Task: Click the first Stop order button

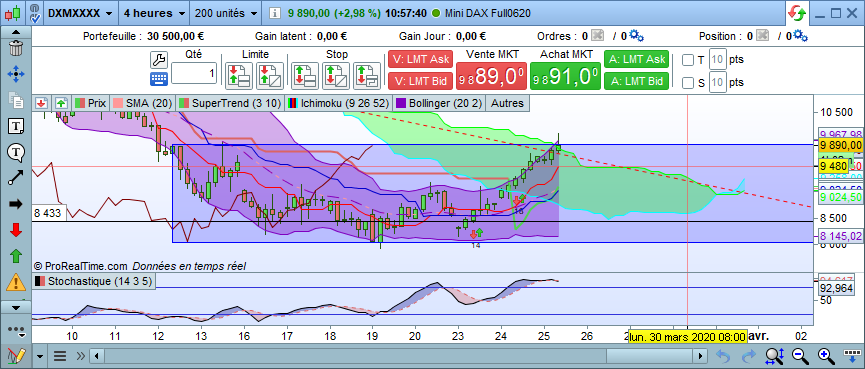Action: tap(305, 76)
